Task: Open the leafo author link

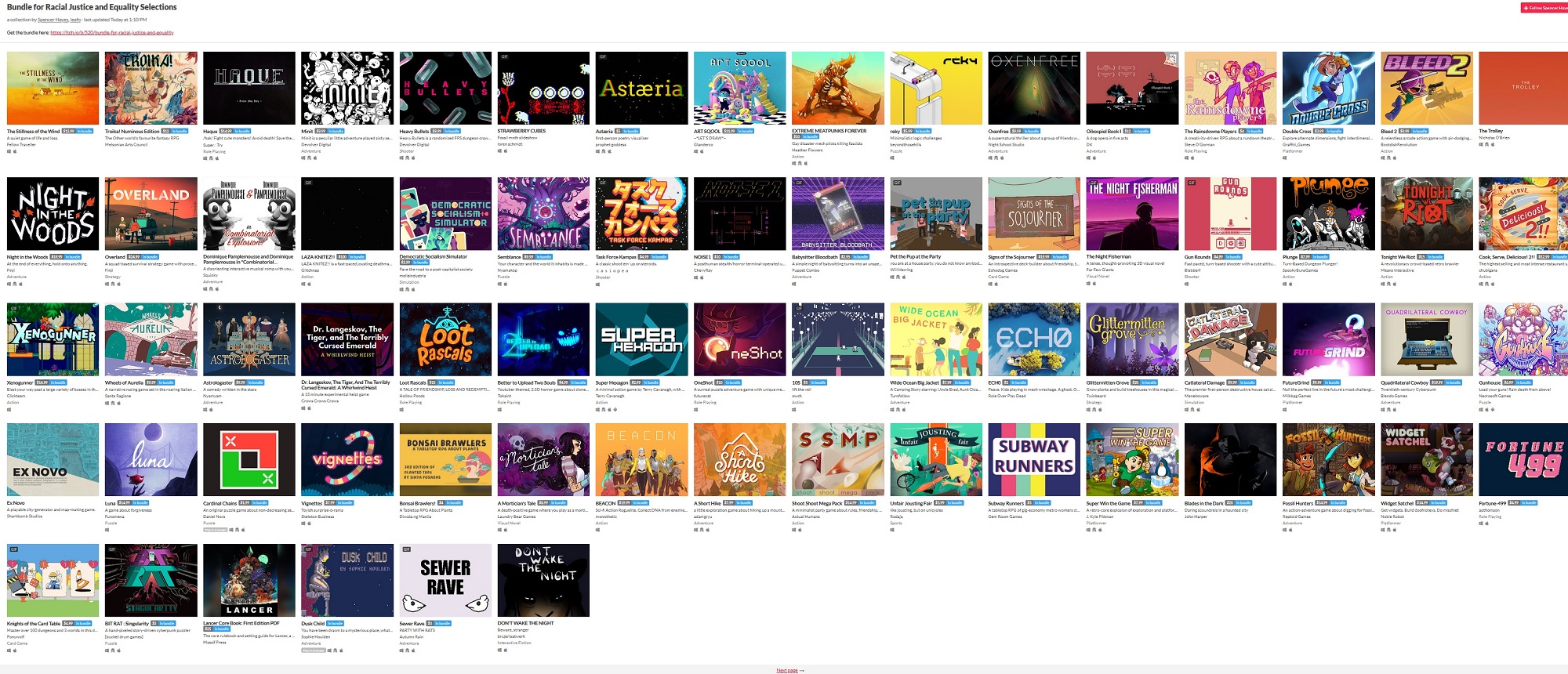Action: (x=75, y=20)
